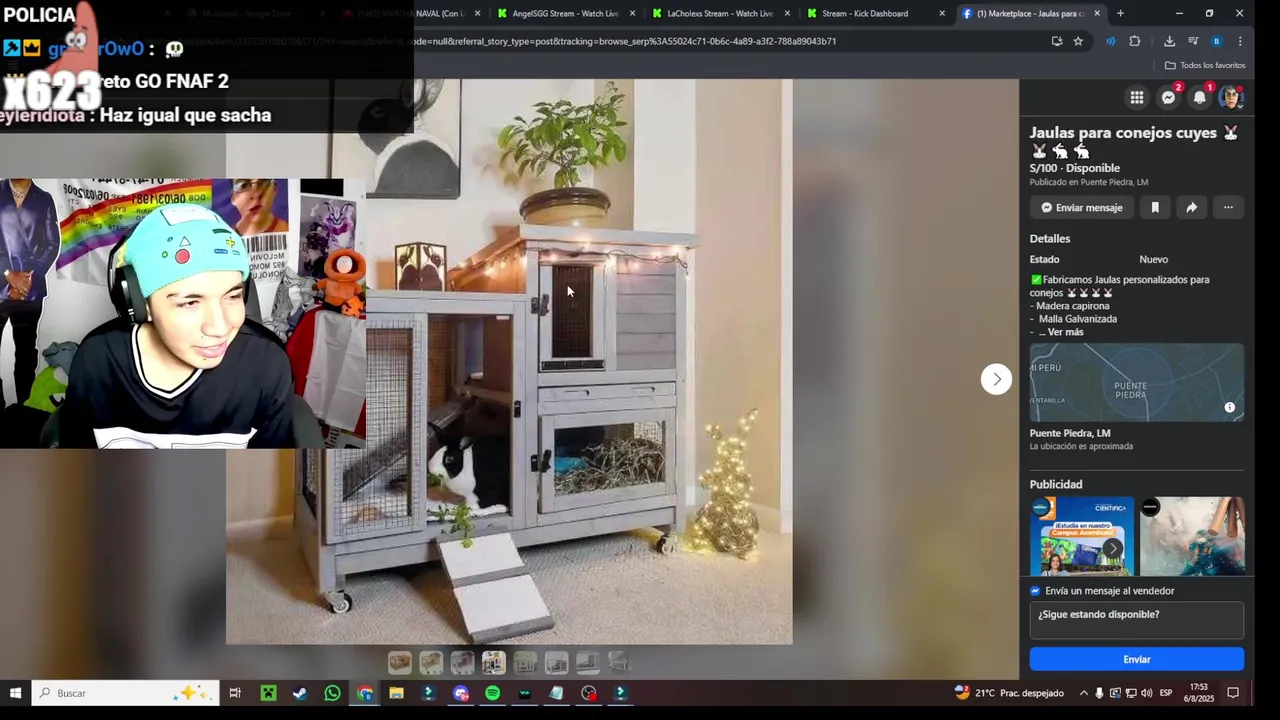Click the S/100 · Disponible price text
The height and width of the screenshot is (720, 1280).
(1075, 168)
